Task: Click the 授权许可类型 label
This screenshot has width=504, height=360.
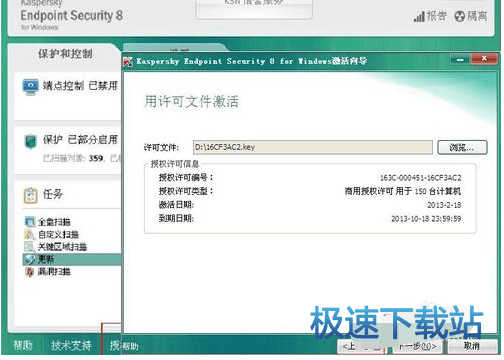Action: 186,191
